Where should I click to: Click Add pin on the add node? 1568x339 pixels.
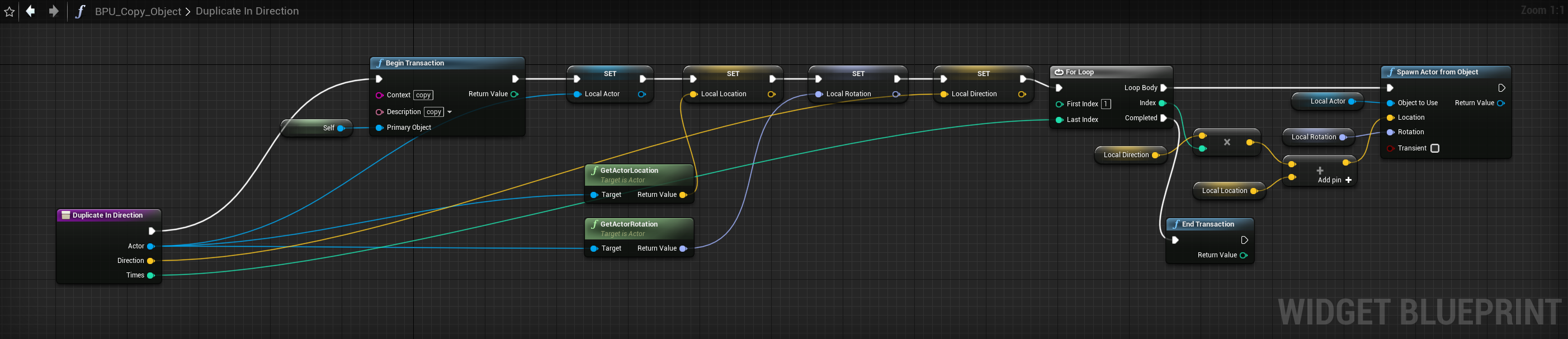tap(1334, 180)
